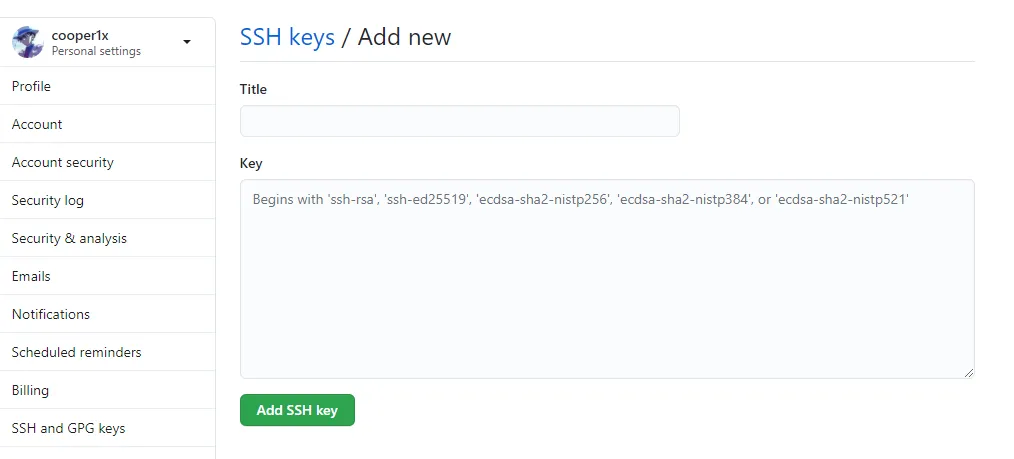Click the Key field label
This screenshot has height=459, width=1014.
click(x=251, y=163)
